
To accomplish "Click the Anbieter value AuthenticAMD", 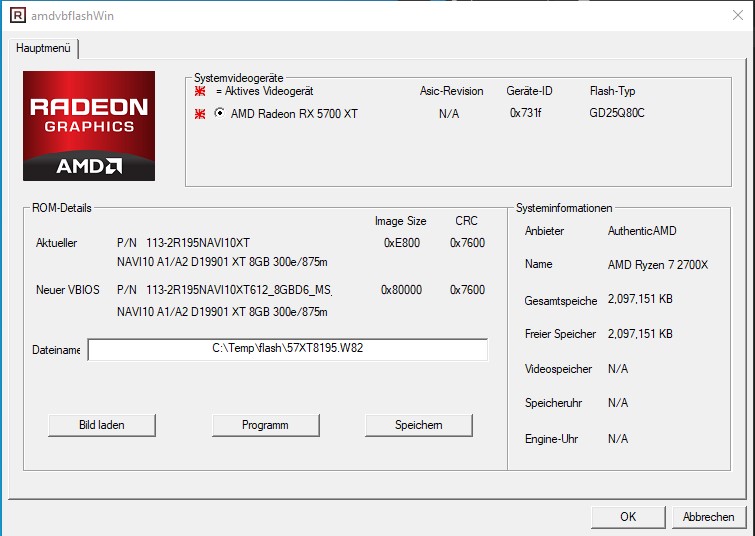I will point(642,231).
